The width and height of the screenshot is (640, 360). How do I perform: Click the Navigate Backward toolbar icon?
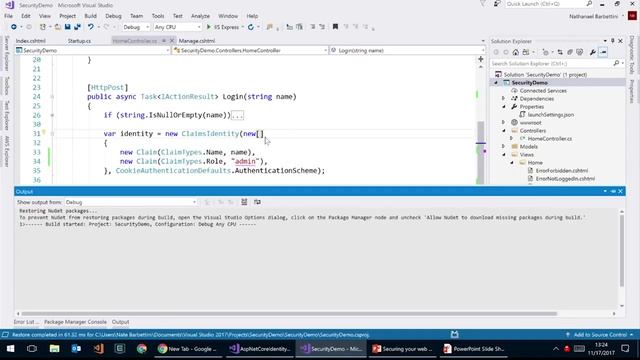[13, 27]
